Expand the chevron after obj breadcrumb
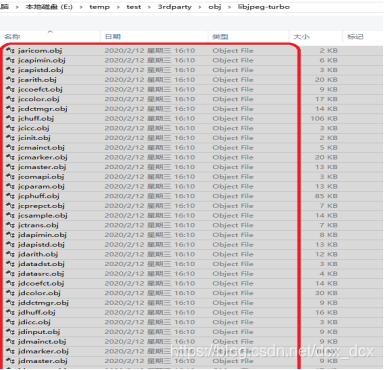384x370 pixels. [229, 7]
